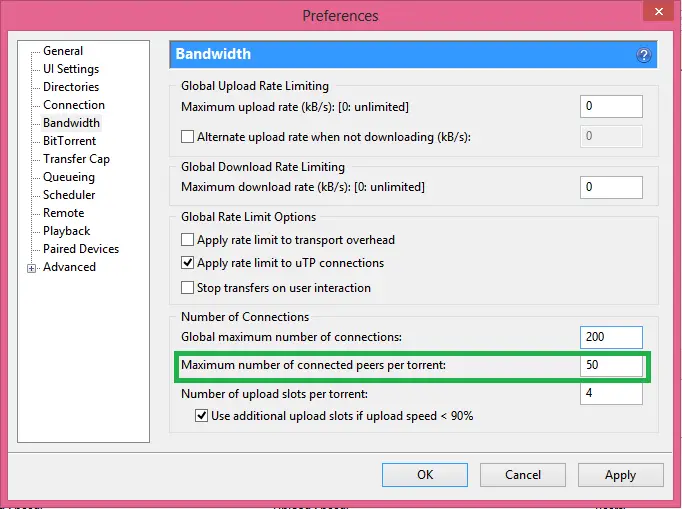Focus the global maximum connections field
This screenshot has height=509, width=682.
point(611,337)
